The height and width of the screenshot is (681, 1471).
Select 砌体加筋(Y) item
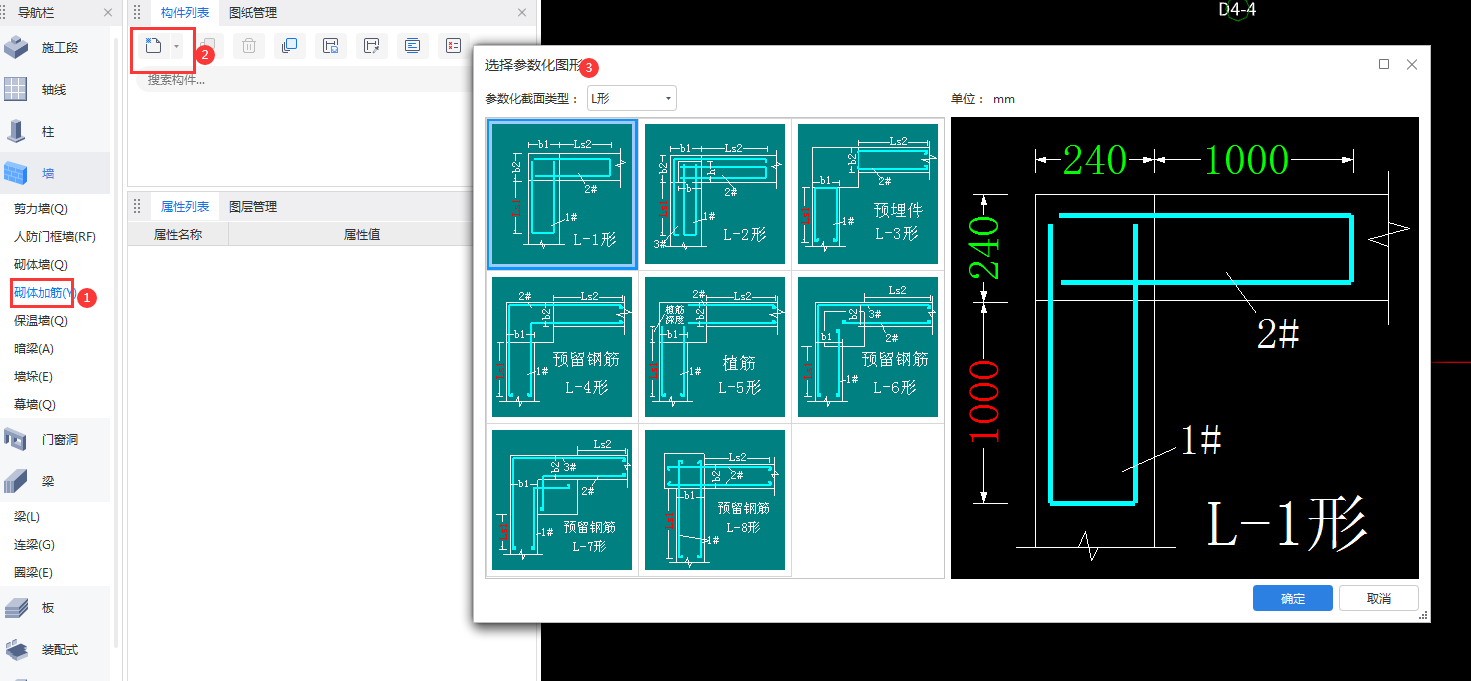(x=44, y=293)
